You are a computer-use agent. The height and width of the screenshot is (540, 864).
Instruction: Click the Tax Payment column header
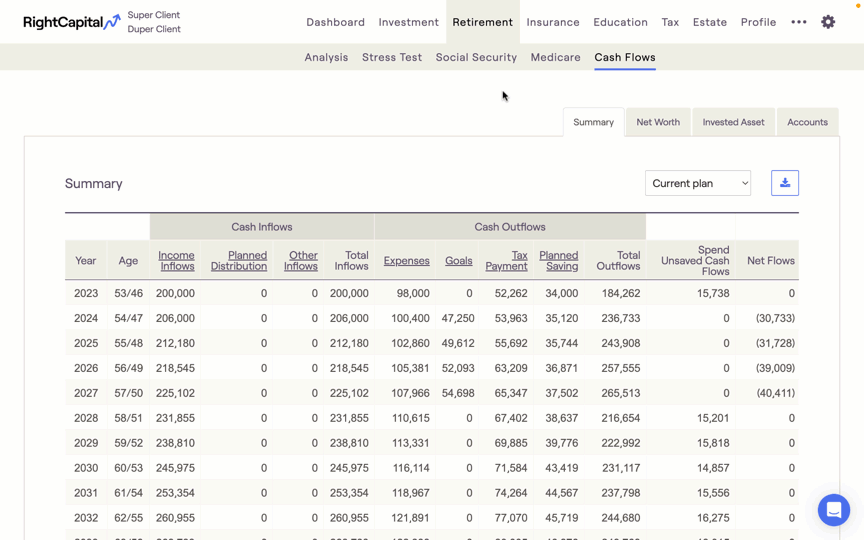click(x=507, y=261)
